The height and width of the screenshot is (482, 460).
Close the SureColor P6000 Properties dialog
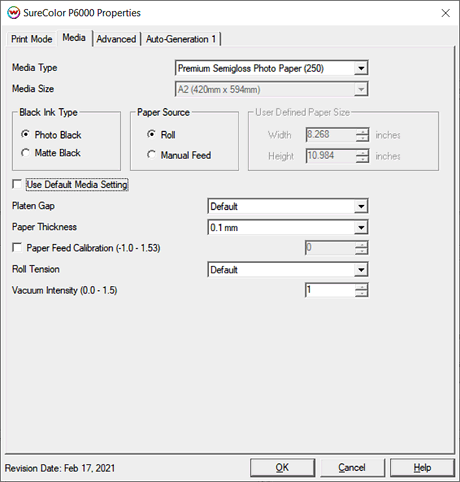tap(445, 13)
